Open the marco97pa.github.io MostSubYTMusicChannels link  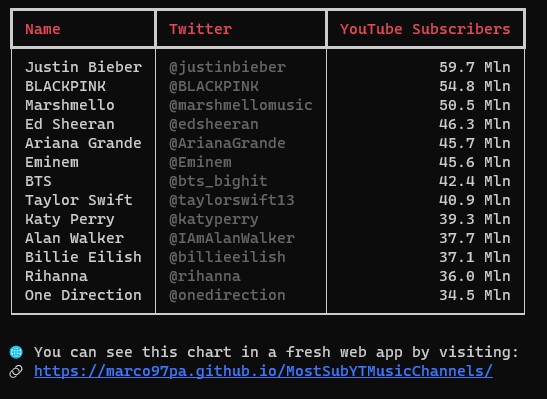click(263, 371)
